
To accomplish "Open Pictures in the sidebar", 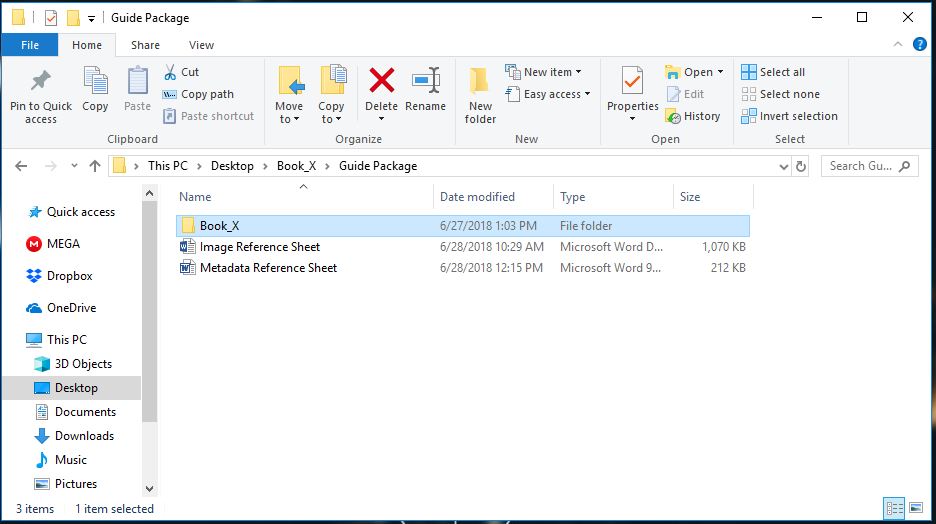I will click(x=66, y=483).
